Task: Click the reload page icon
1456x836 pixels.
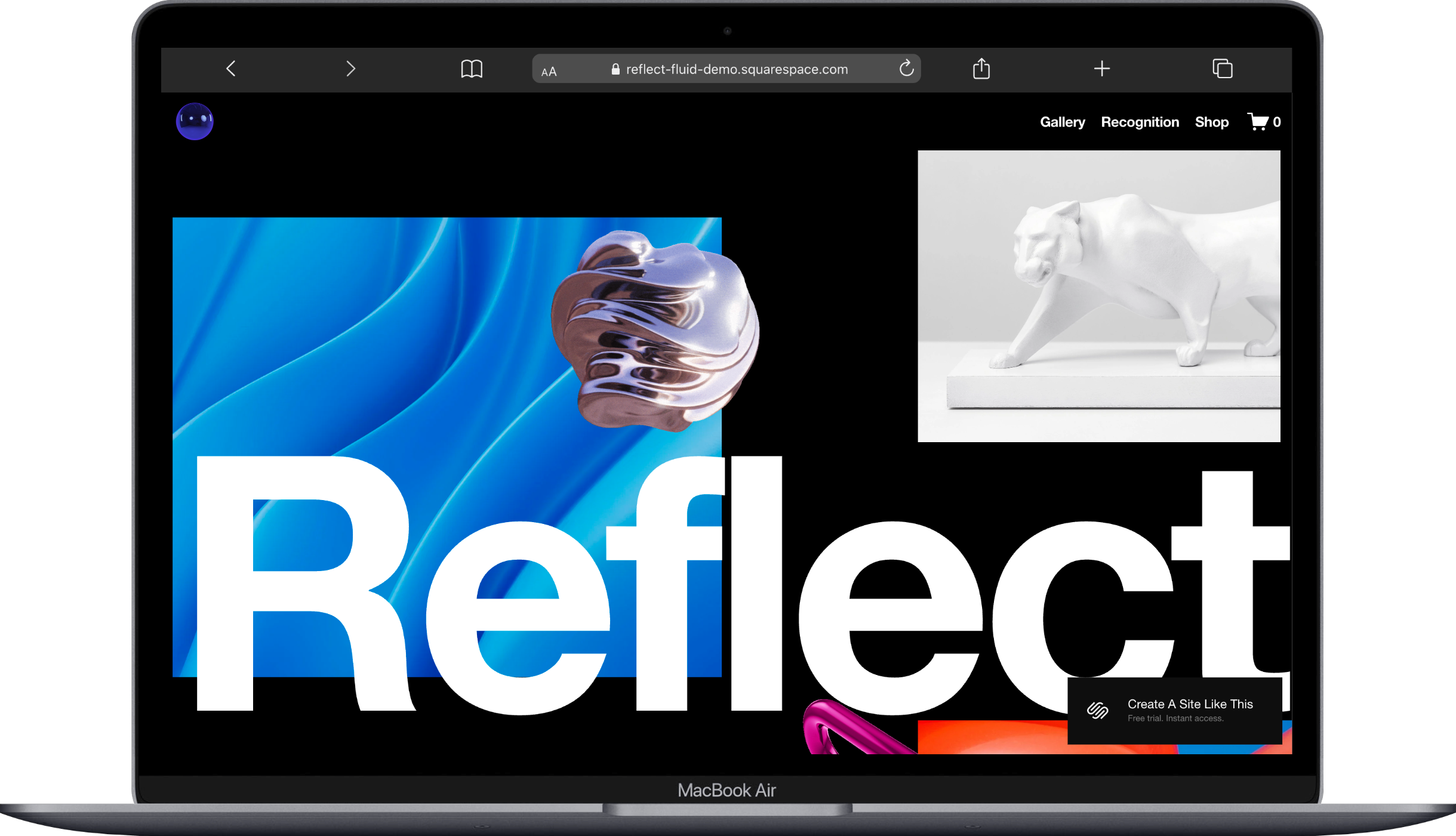Action: 906,69
